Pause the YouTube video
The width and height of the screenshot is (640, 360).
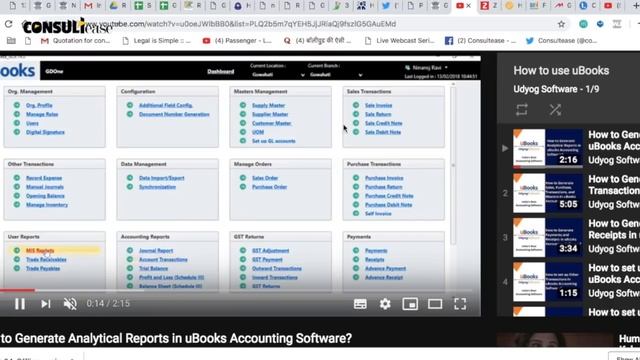(x=20, y=304)
